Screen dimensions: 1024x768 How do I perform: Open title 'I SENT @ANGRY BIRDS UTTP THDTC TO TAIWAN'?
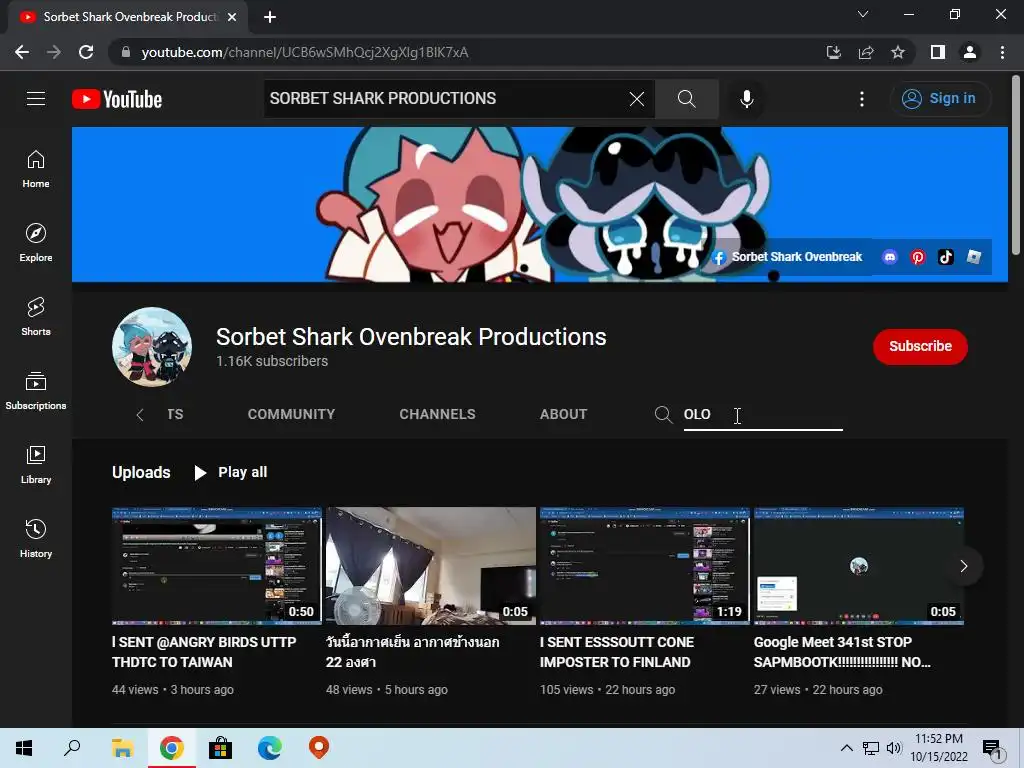point(204,652)
